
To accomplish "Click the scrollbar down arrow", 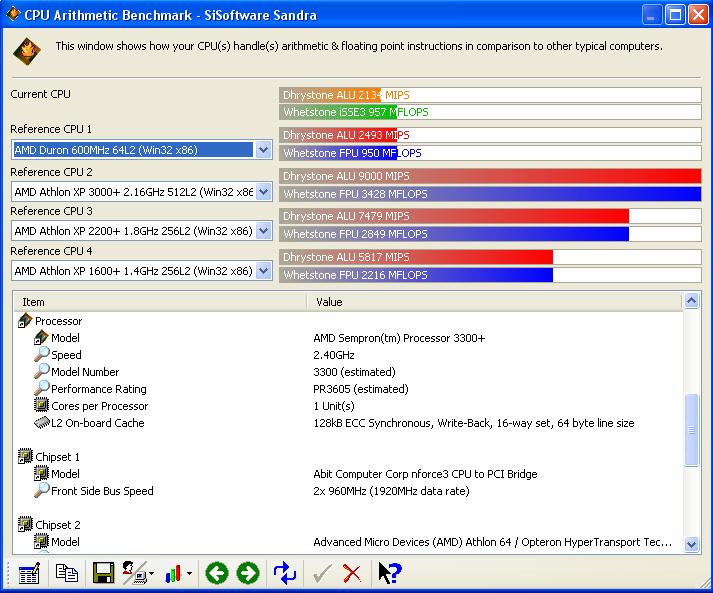I will click(x=691, y=544).
